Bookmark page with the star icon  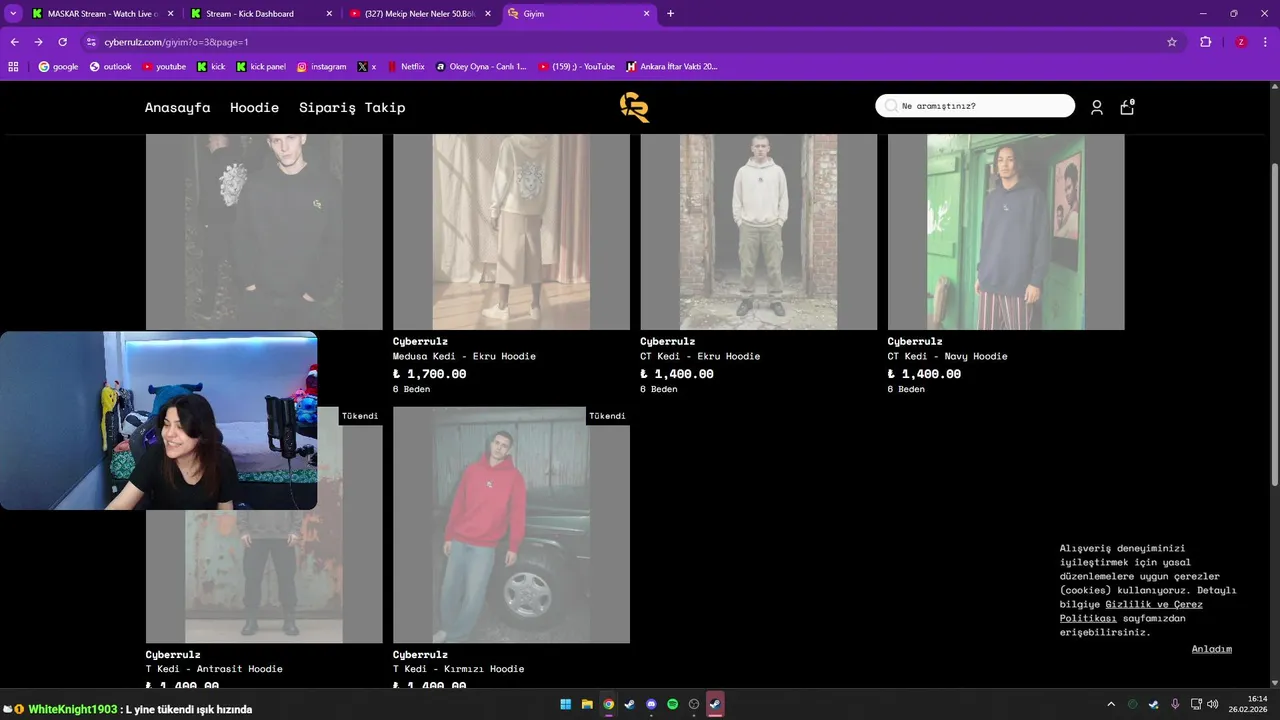coord(1172,42)
